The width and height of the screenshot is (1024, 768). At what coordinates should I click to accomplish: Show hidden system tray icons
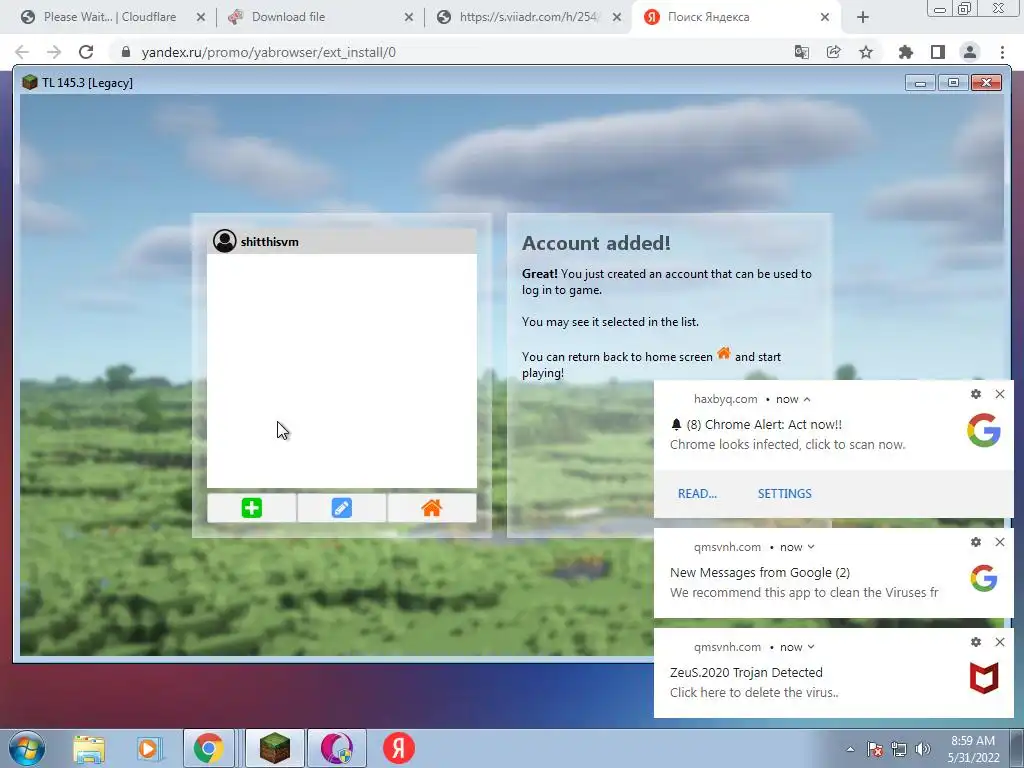click(850, 749)
